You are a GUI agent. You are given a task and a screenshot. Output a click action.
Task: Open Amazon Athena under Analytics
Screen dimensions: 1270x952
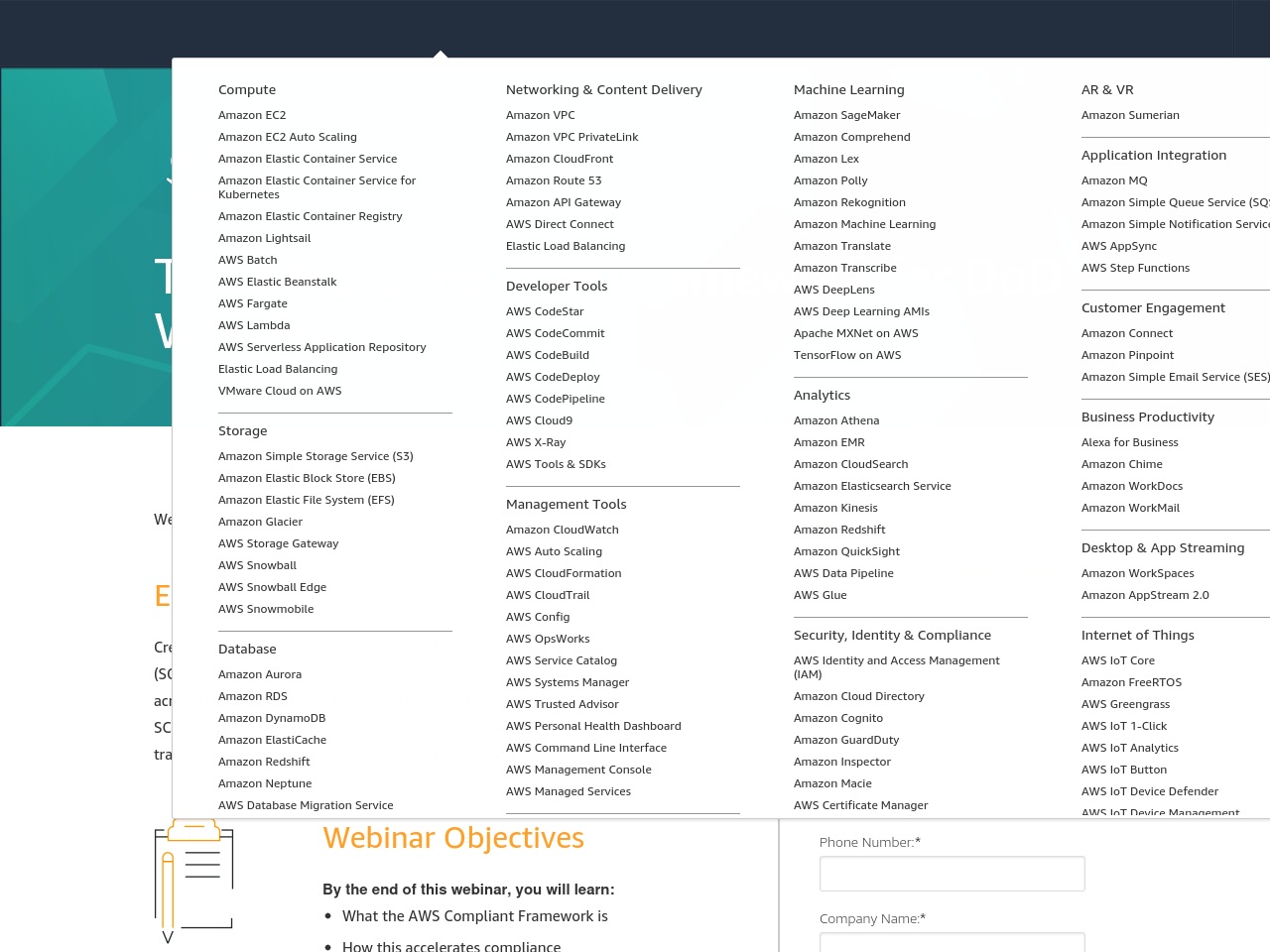pos(836,420)
